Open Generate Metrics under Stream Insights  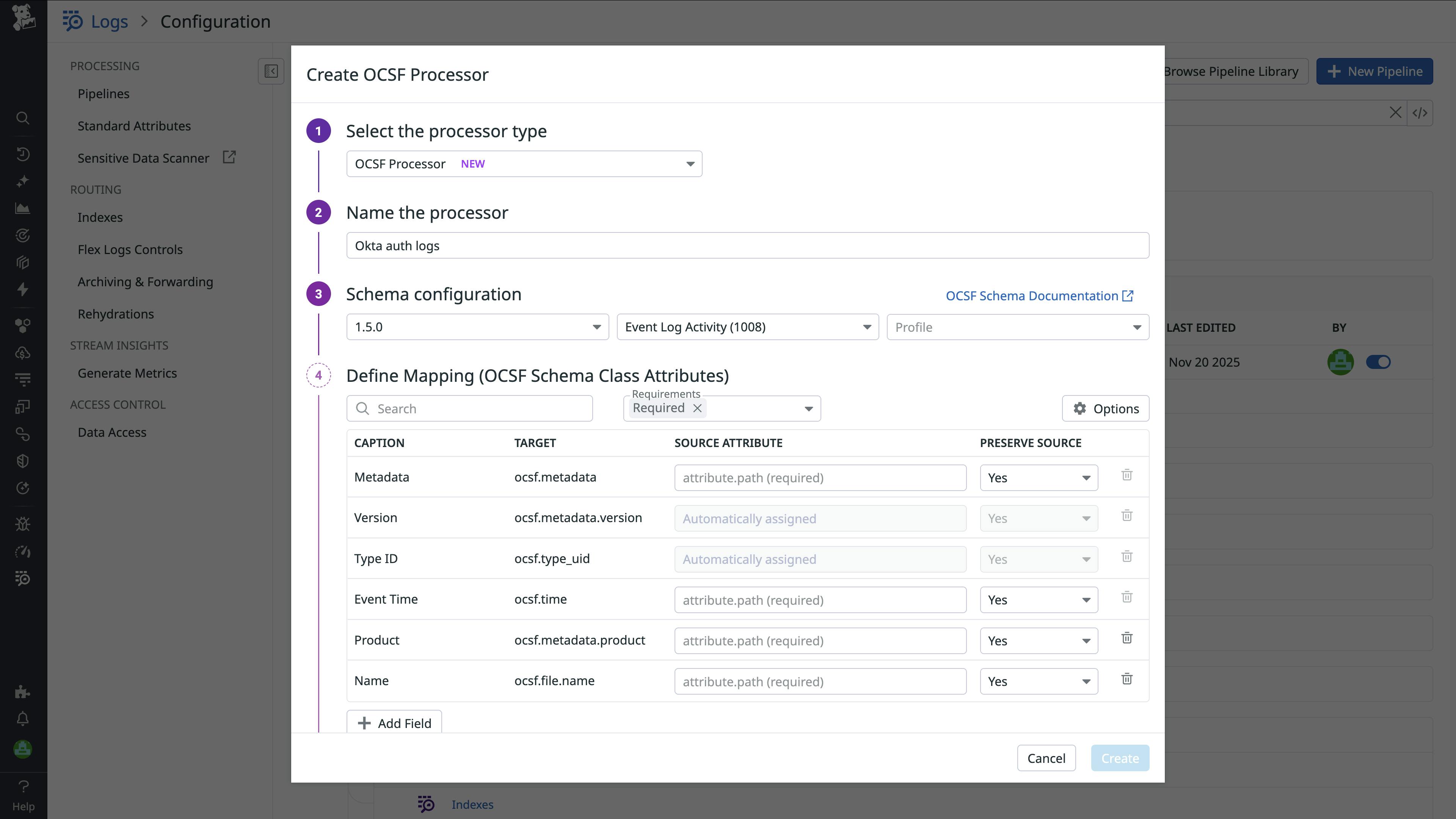point(127,373)
